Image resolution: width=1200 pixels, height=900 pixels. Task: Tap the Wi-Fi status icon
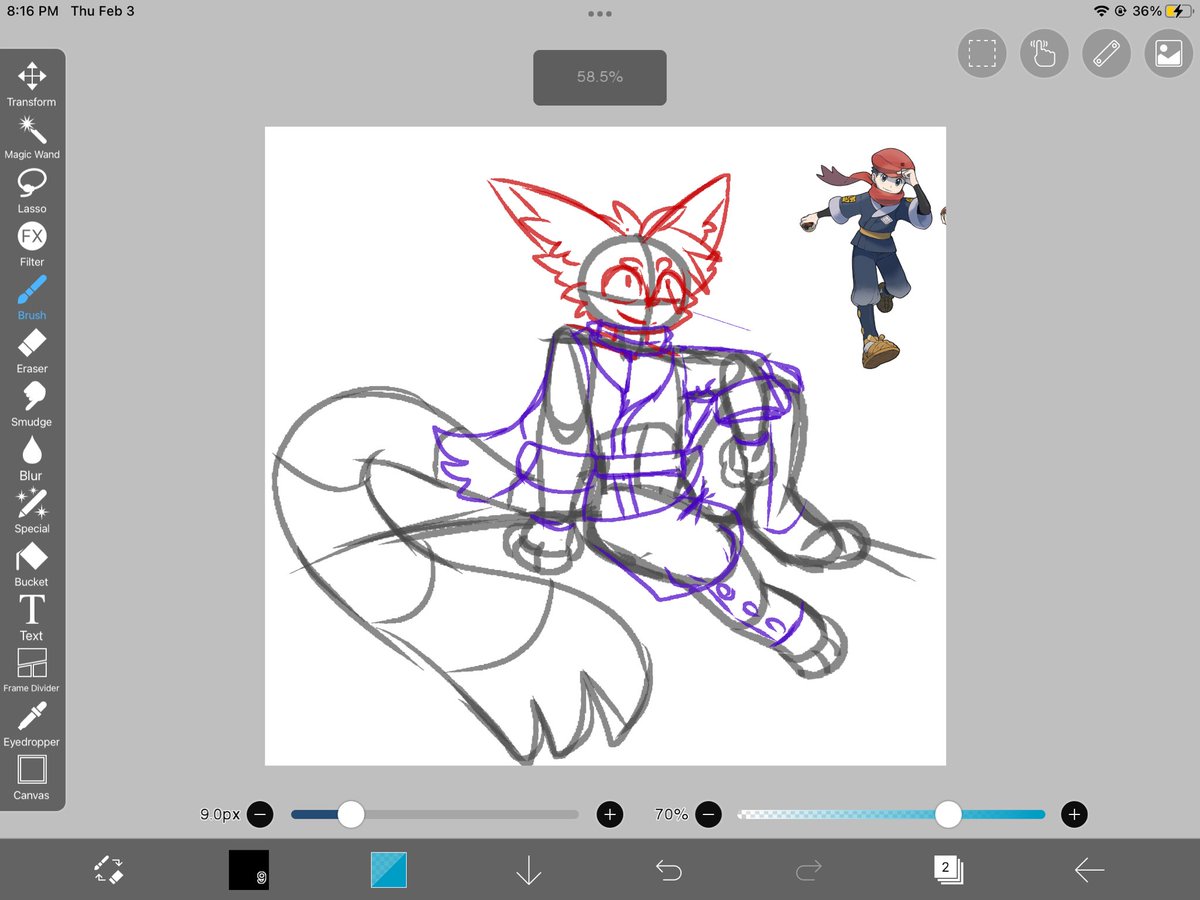click(x=1102, y=11)
